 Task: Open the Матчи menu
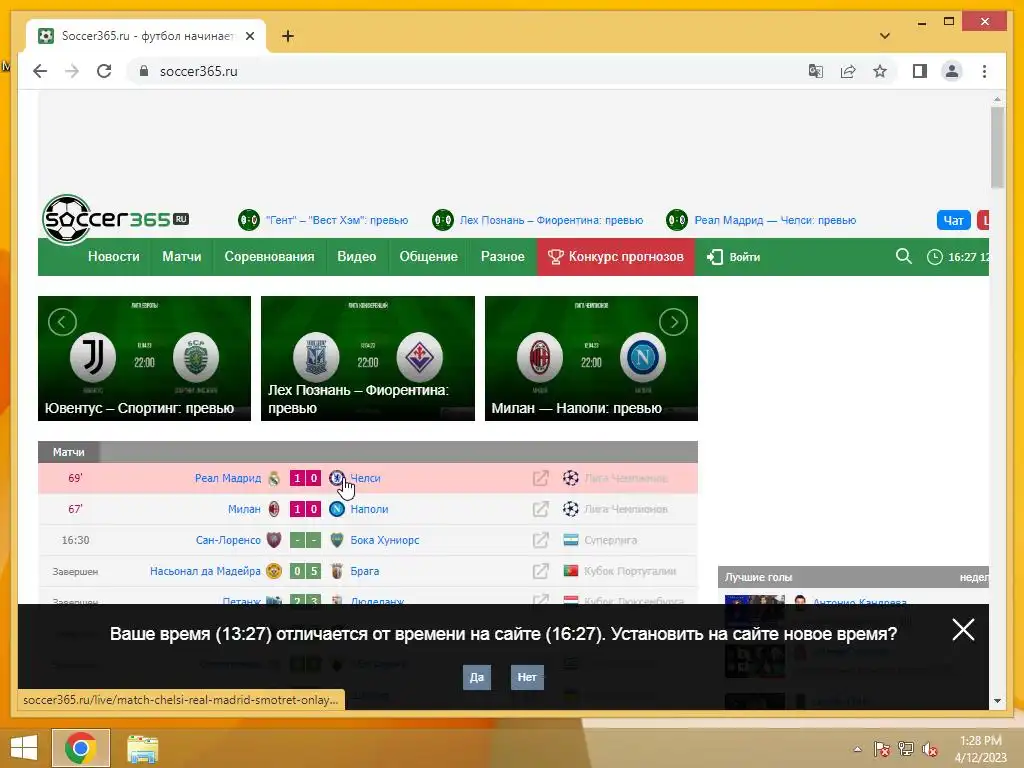(182, 257)
